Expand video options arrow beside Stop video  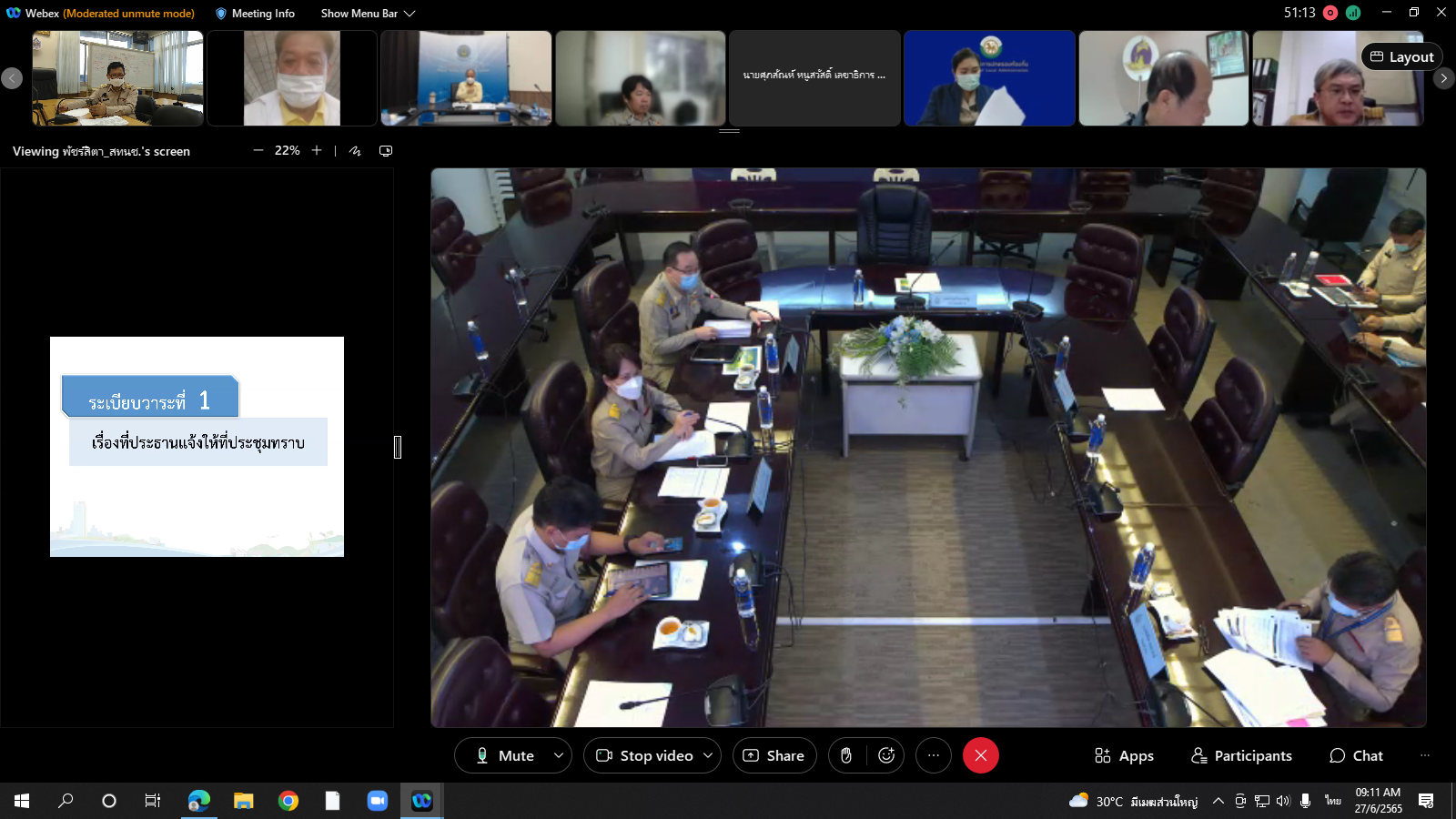click(708, 755)
